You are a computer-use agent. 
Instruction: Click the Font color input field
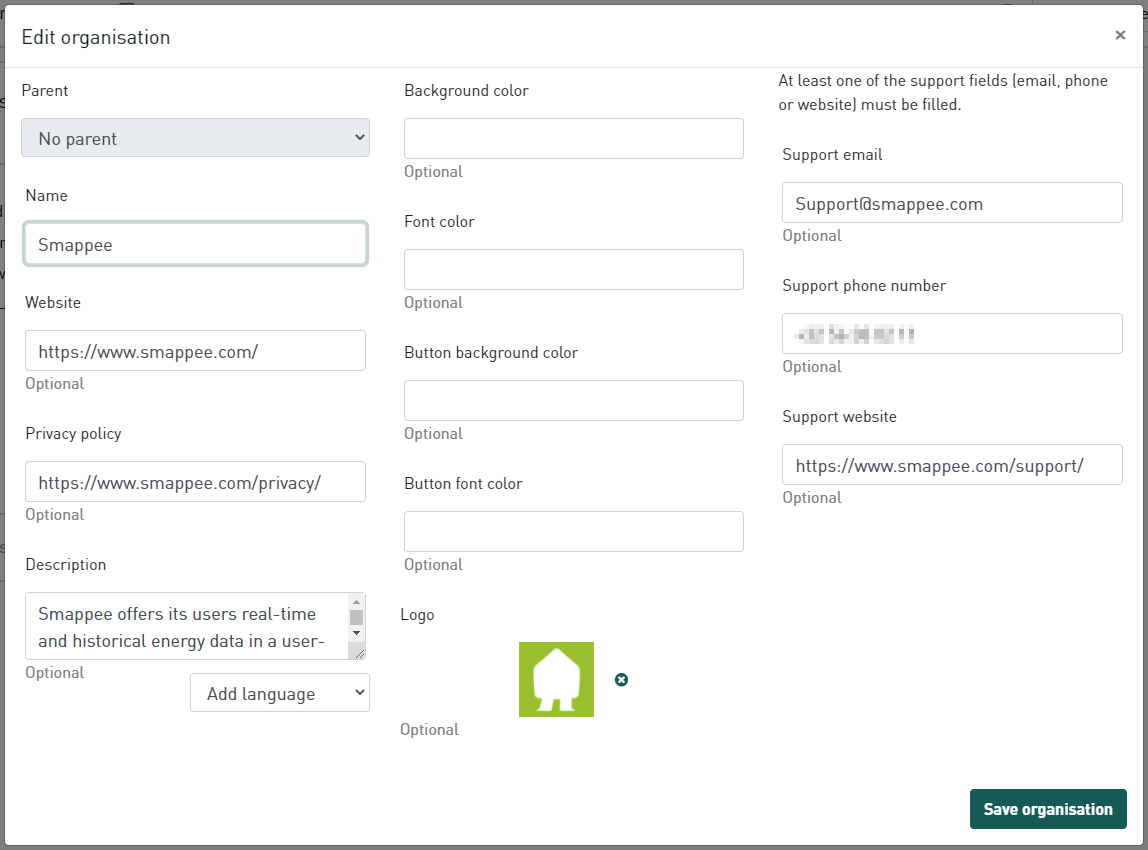pos(574,269)
